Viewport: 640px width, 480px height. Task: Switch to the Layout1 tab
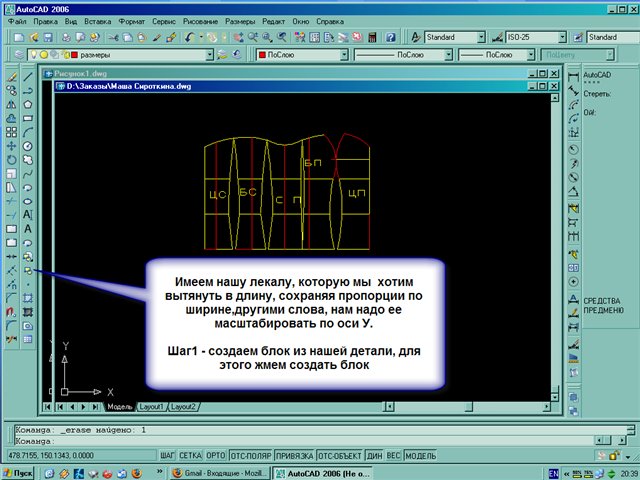pos(151,407)
